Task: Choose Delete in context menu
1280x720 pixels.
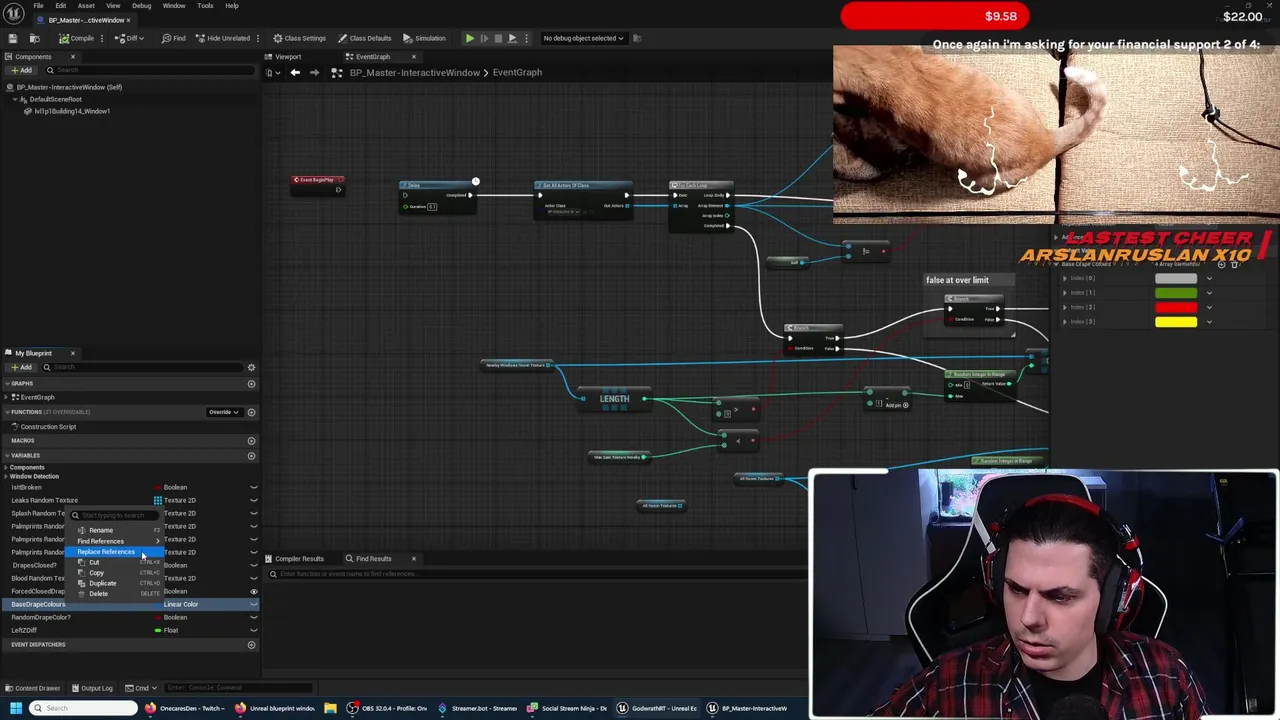Action: pos(115,594)
